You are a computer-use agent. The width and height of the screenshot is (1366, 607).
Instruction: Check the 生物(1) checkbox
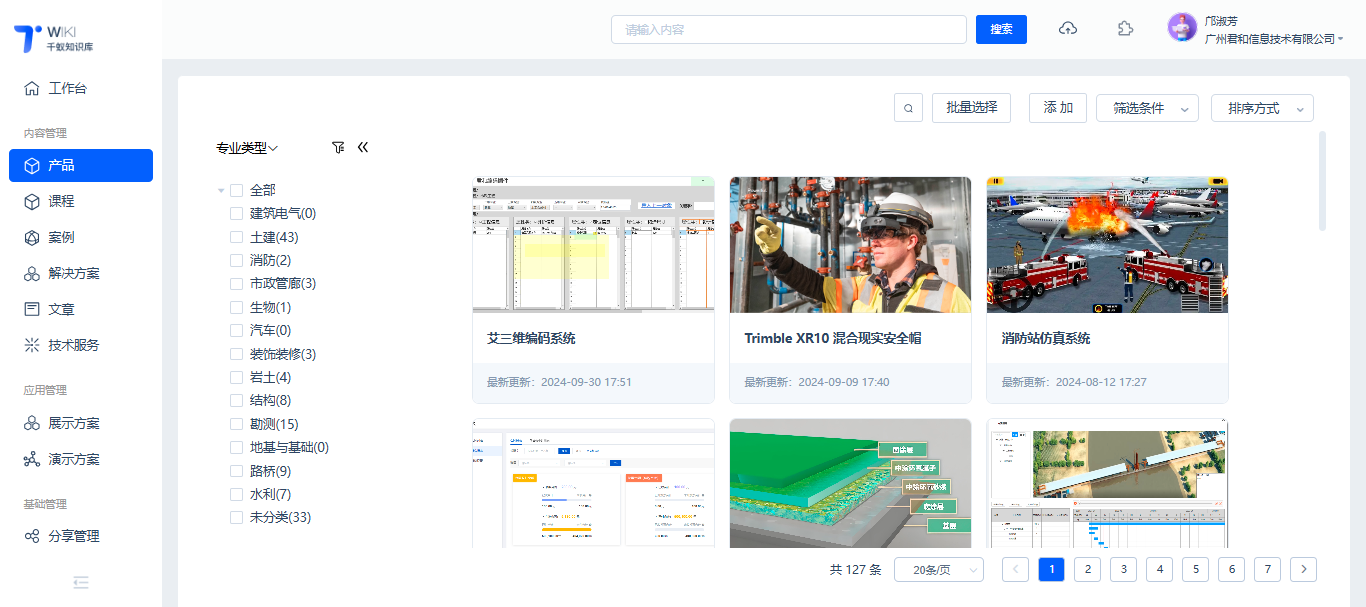(x=237, y=307)
